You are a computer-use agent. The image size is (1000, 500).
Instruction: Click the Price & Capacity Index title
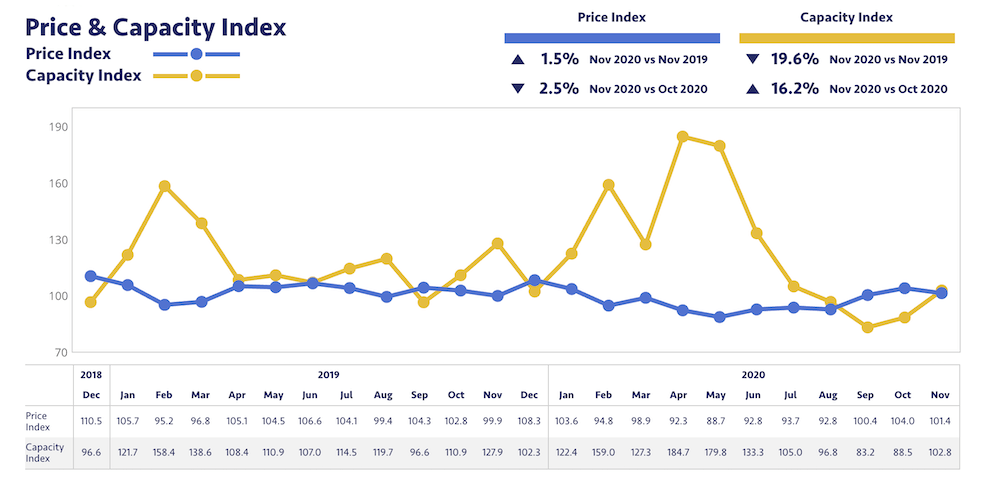[x=155, y=27]
